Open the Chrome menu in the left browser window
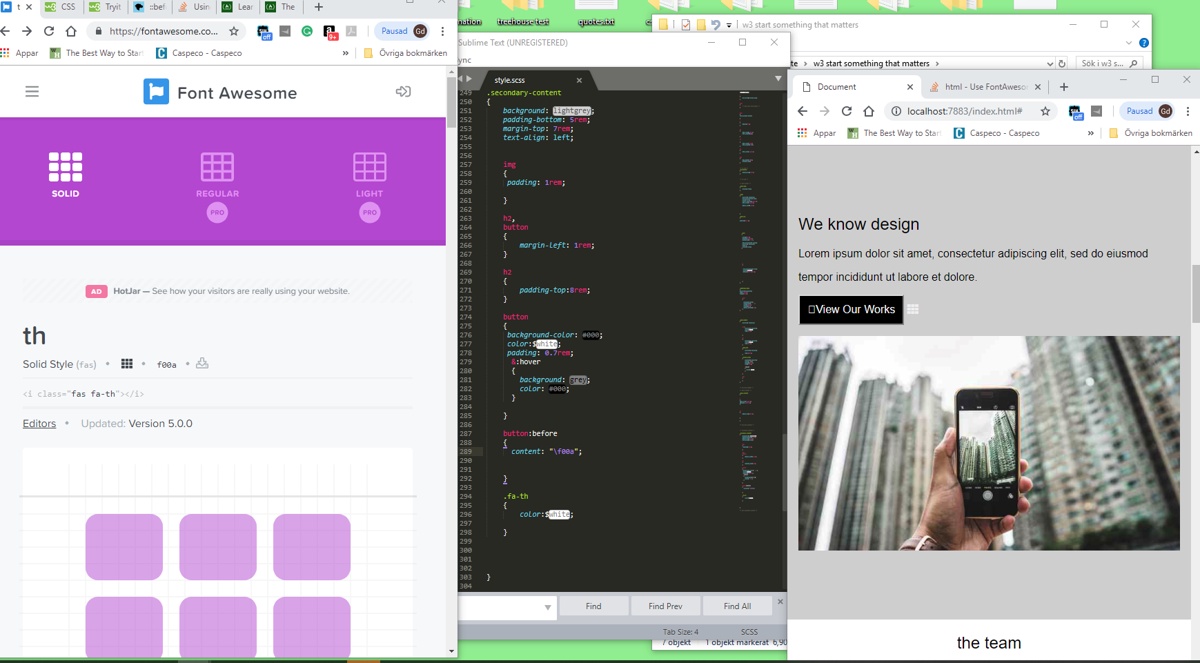 pos(443,31)
